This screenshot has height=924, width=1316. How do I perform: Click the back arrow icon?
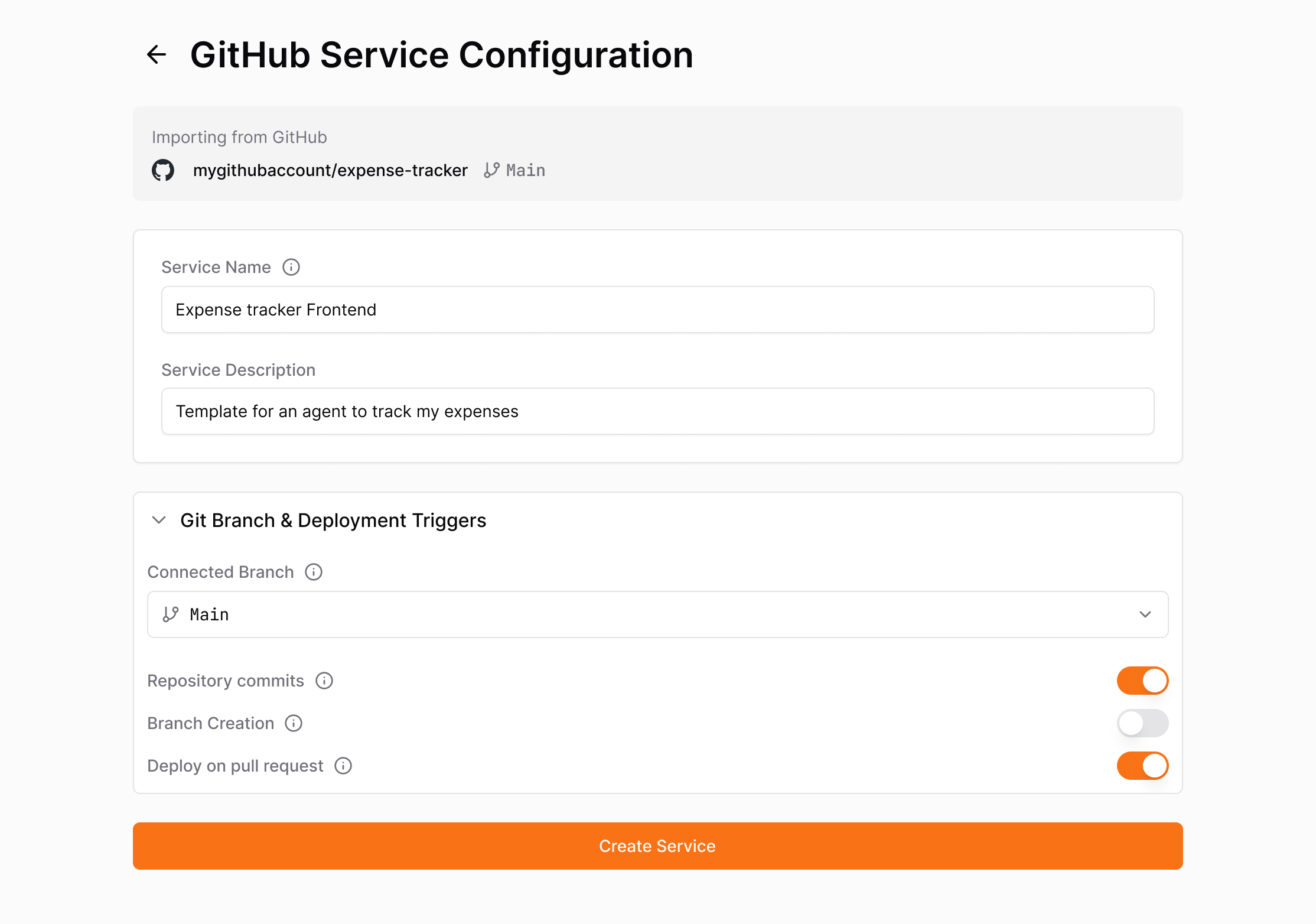click(x=157, y=54)
